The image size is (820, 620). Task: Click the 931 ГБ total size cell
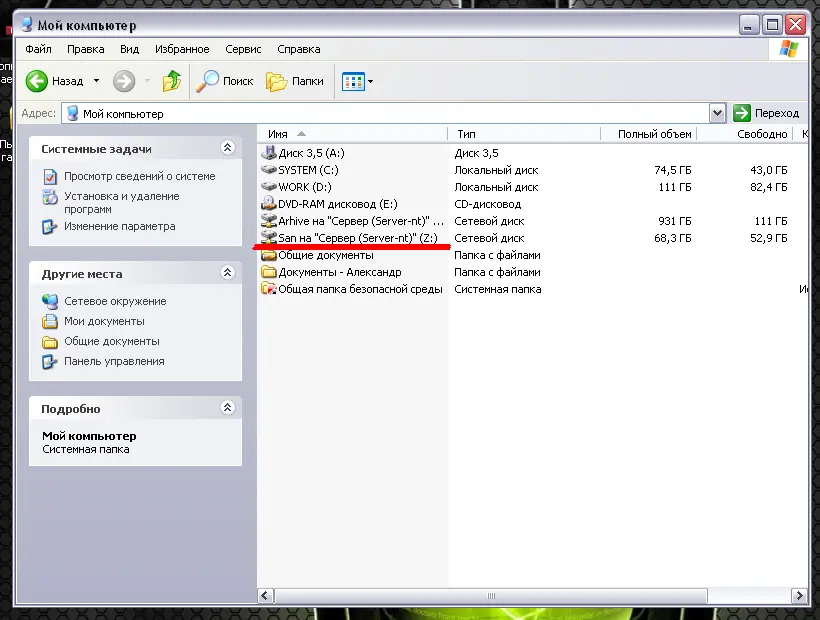point(675,221)
